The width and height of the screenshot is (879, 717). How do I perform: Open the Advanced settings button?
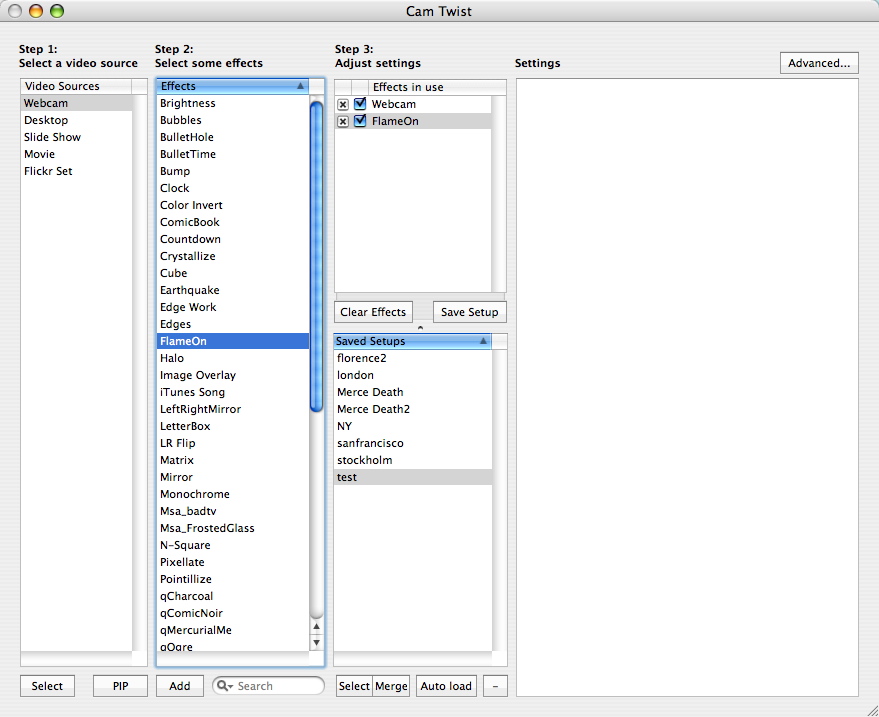818,63
